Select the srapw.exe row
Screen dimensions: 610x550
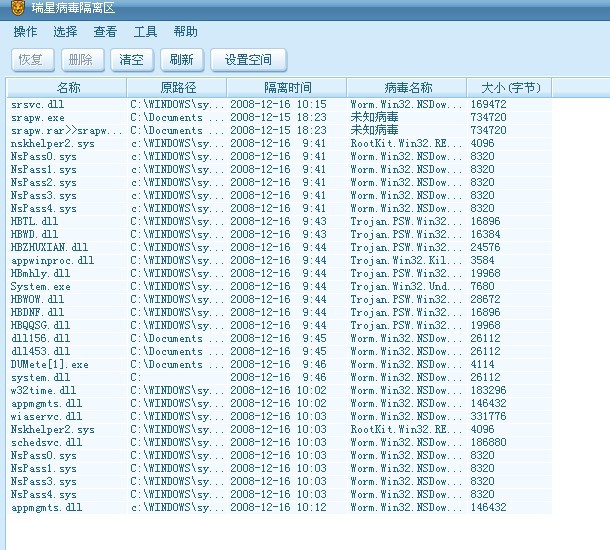pyautogui.click(x=279, y=117)
